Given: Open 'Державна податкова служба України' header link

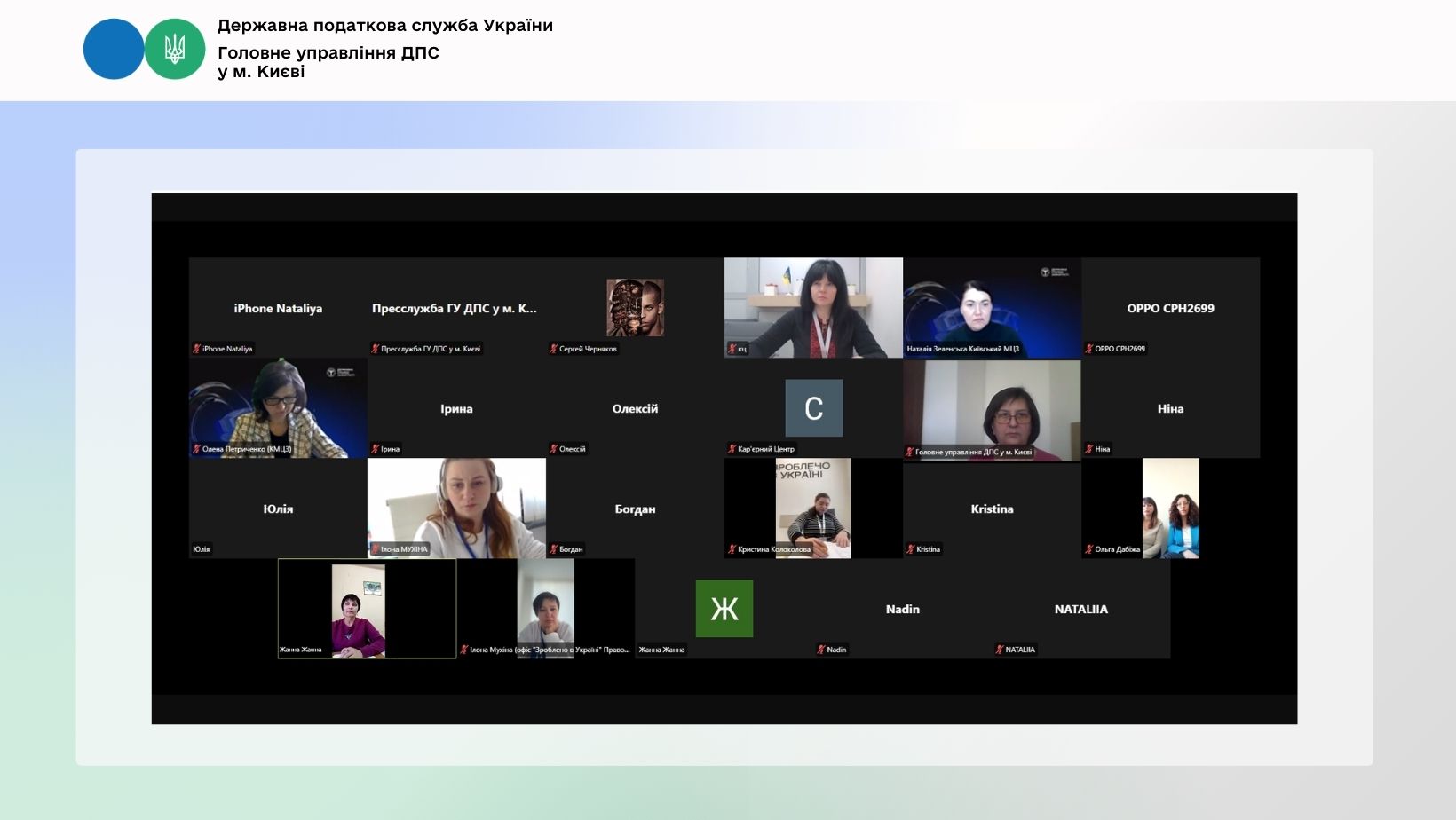Looking at the screenshot, I should [x=384, y=26].
